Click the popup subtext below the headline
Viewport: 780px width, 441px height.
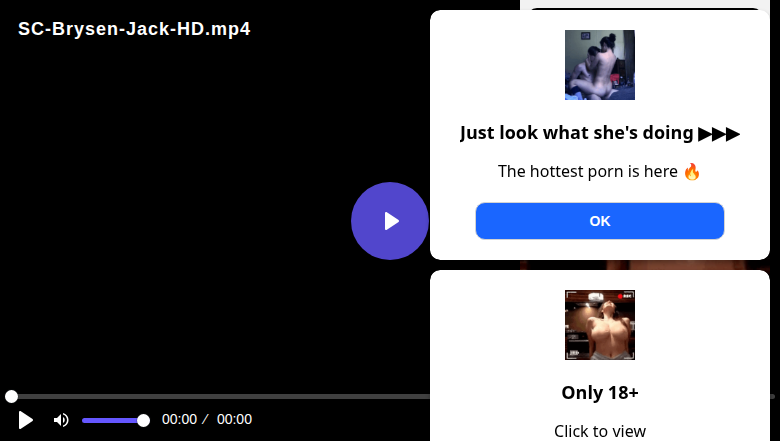(588, 171)
